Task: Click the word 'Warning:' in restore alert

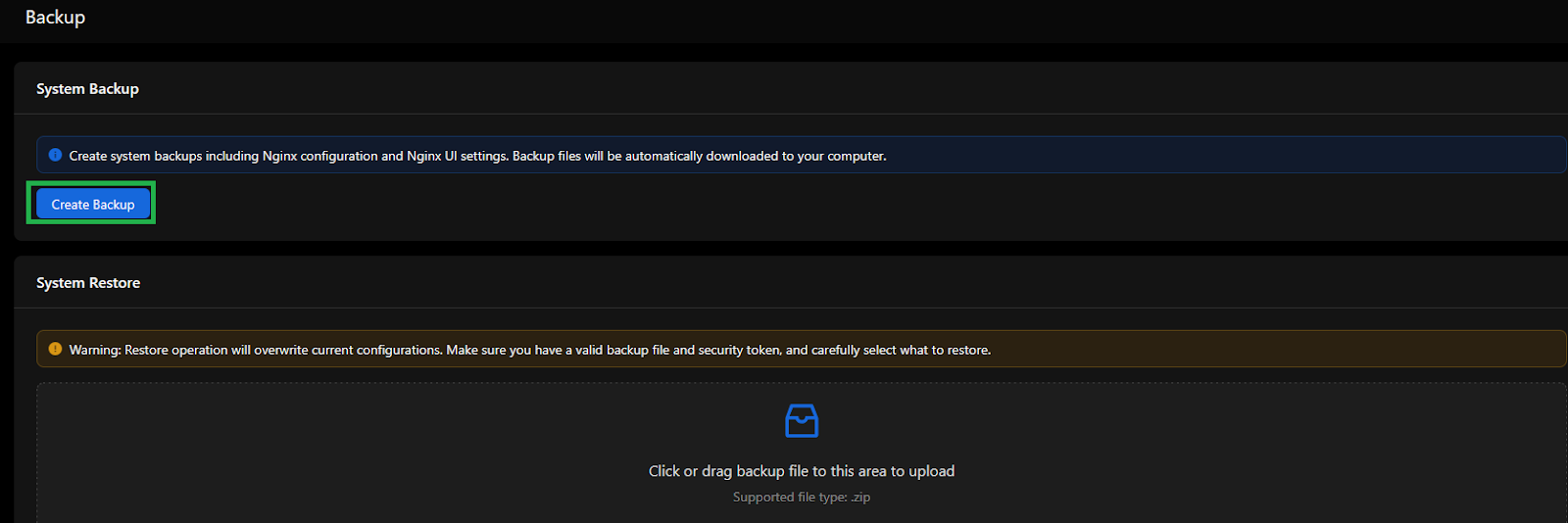Action: tap(95, 350)
